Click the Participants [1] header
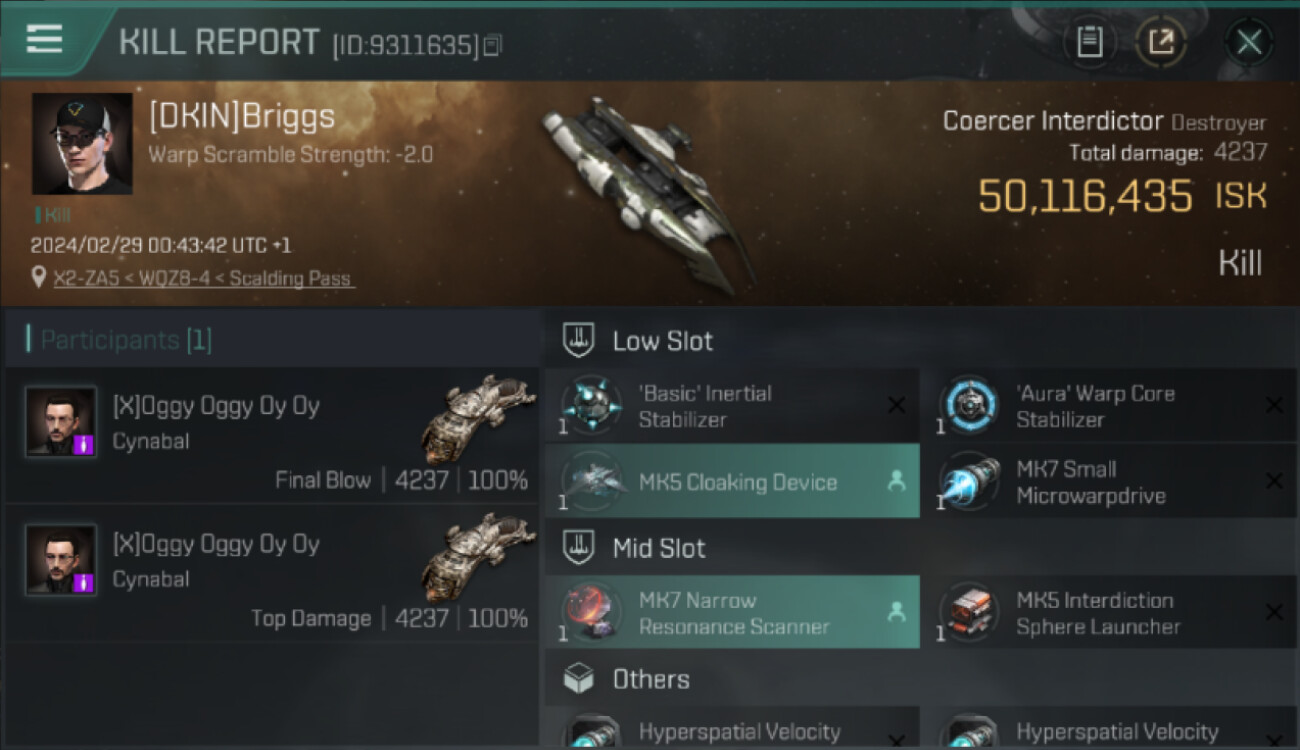Image resolution: width=1300 pixels, height=750 pixels. (x=126, y=340)
